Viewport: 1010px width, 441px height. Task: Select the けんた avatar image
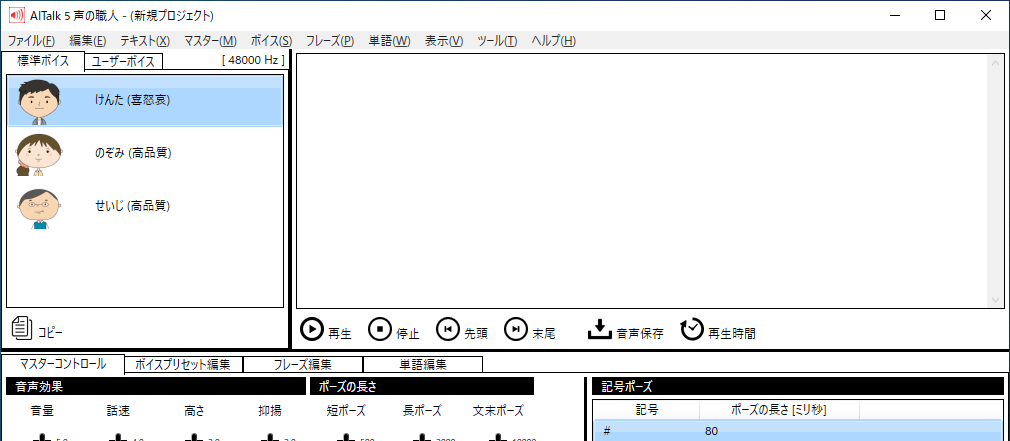39,101
